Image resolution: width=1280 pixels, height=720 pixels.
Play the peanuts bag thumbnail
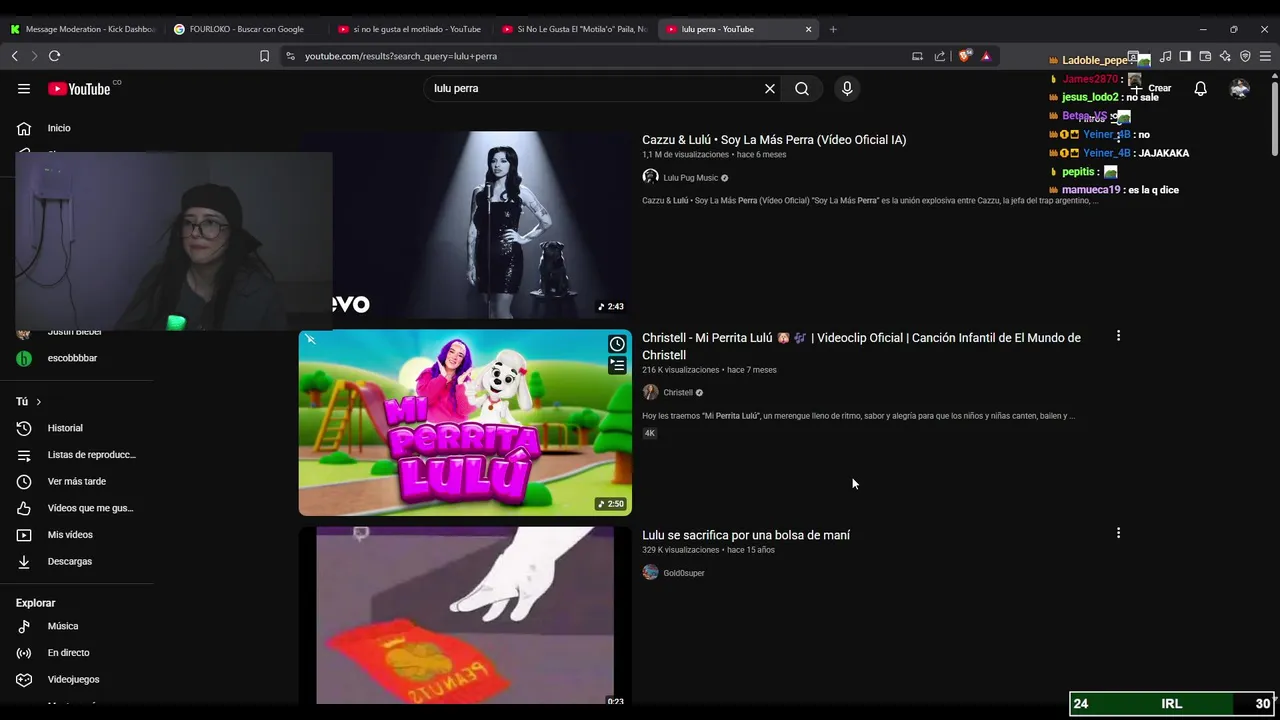coord(465,615)
